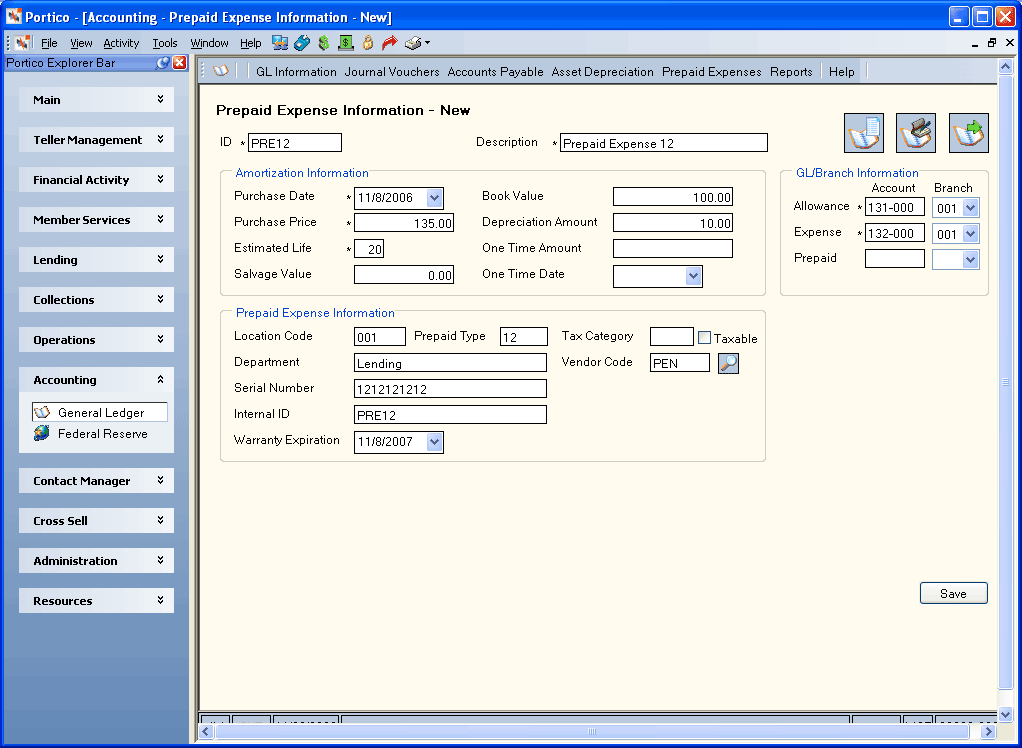1022x748 pixels.
Task: Click the printer toolbar icon
Action: click(413, 43)
